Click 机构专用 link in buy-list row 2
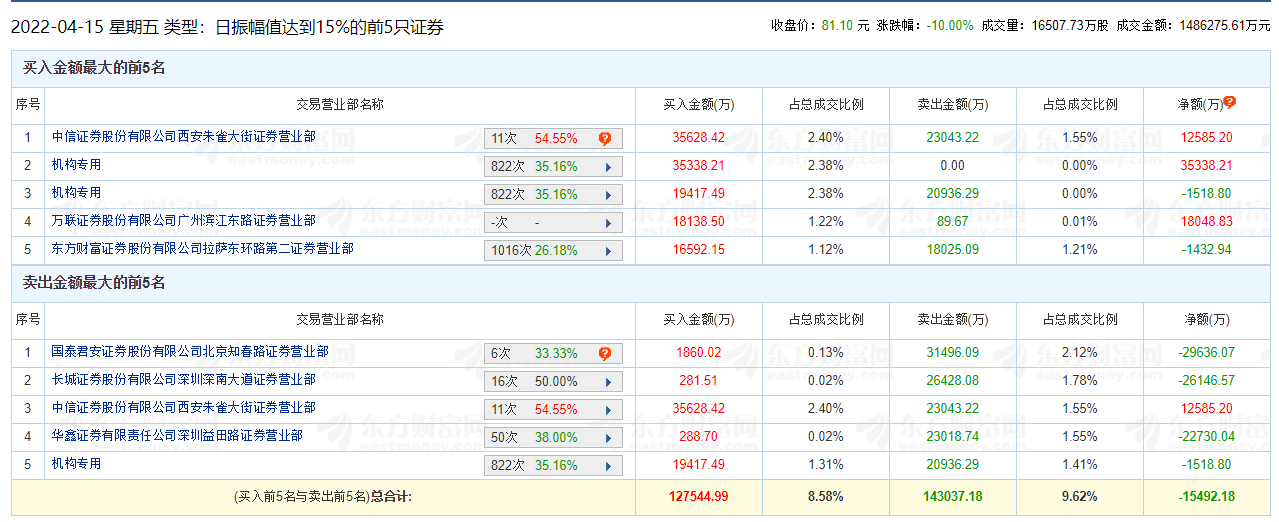 (76, 164)
